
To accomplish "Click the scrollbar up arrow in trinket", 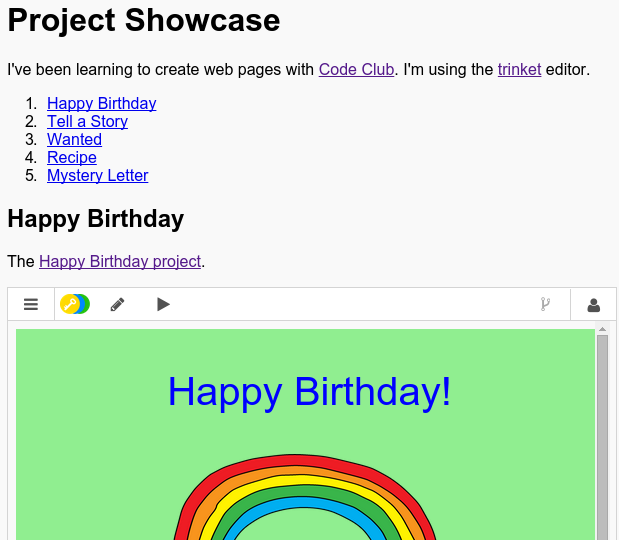I will coord(602,329).
